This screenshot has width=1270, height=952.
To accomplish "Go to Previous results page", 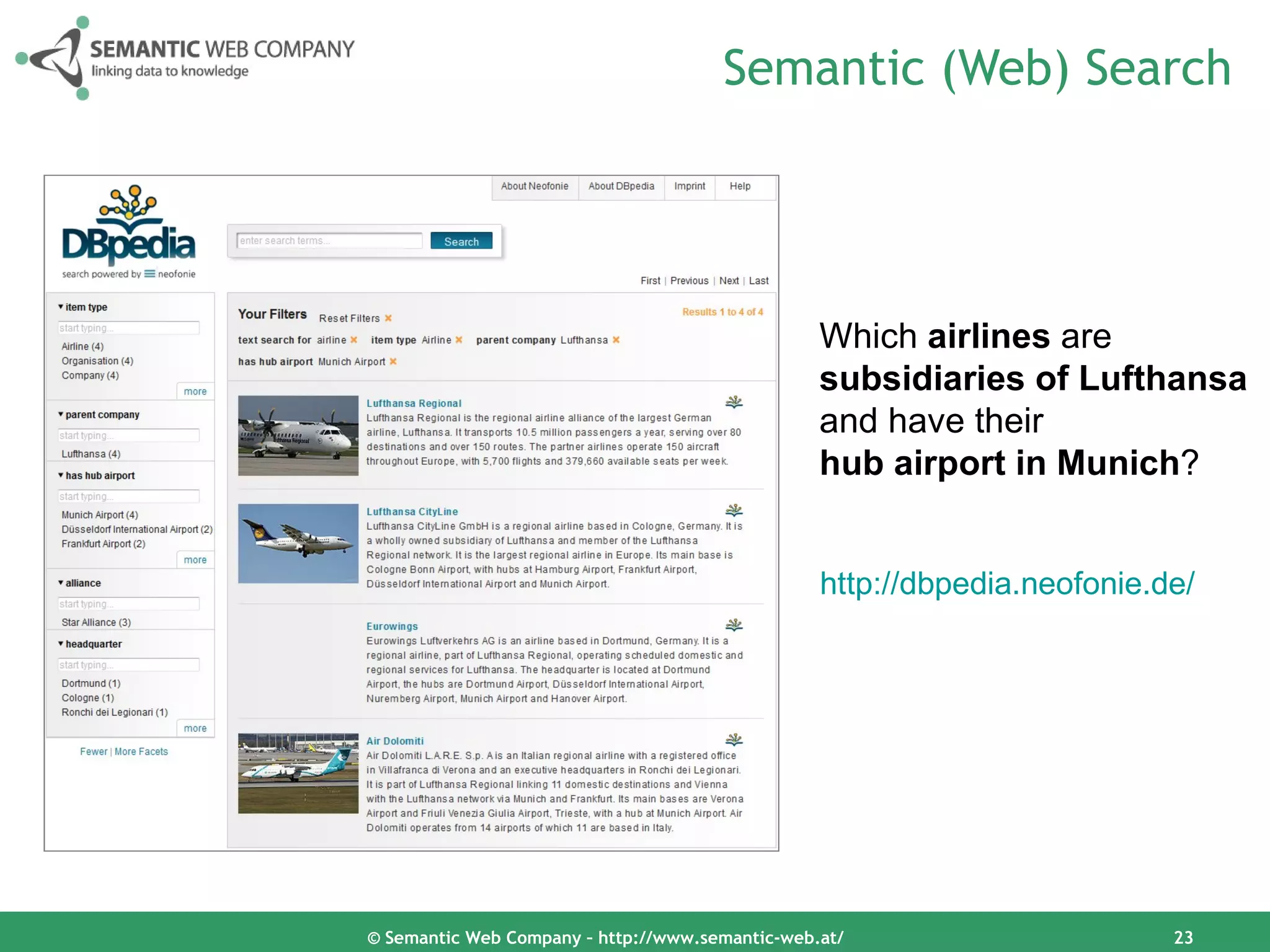I will coord(689,281).
